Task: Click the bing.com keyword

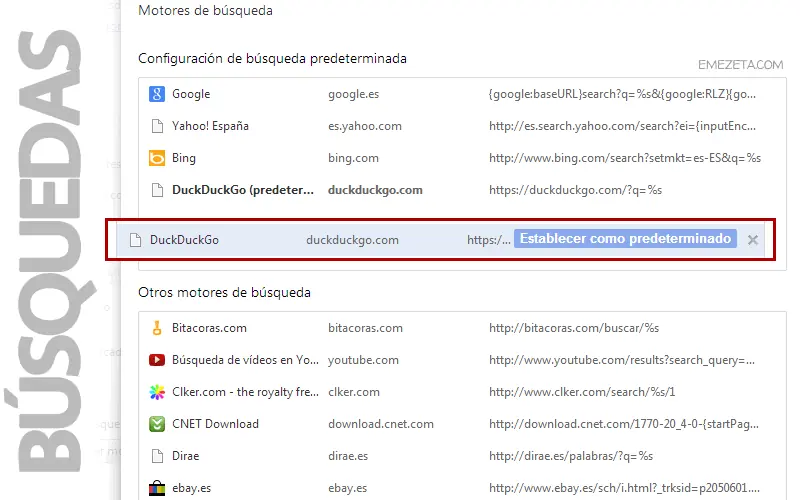Action: click(x=354, y=158)
